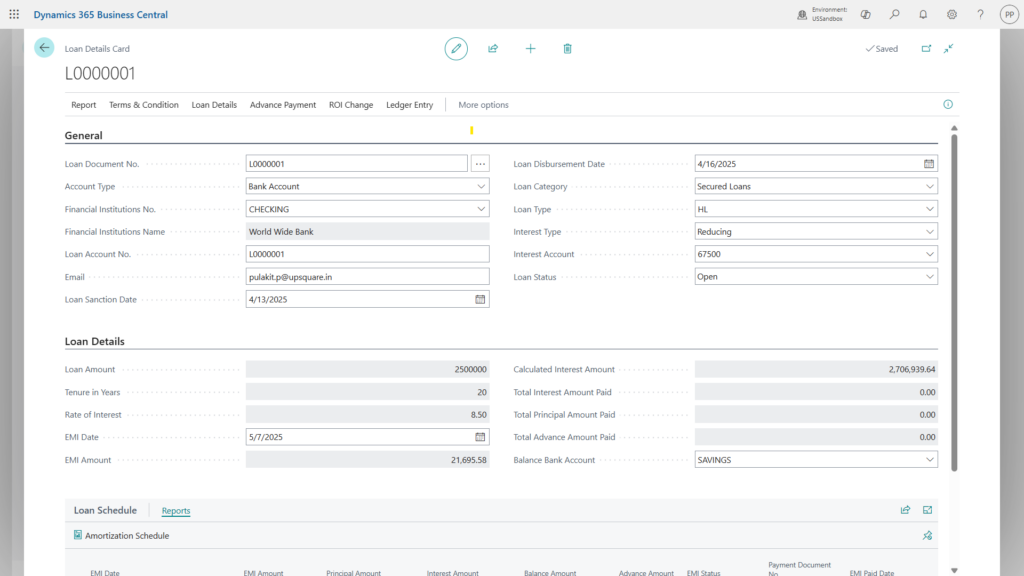This screenshot has height=576, width=1024.
Task: Click More options in action bar
Action: tap(483, 105)
